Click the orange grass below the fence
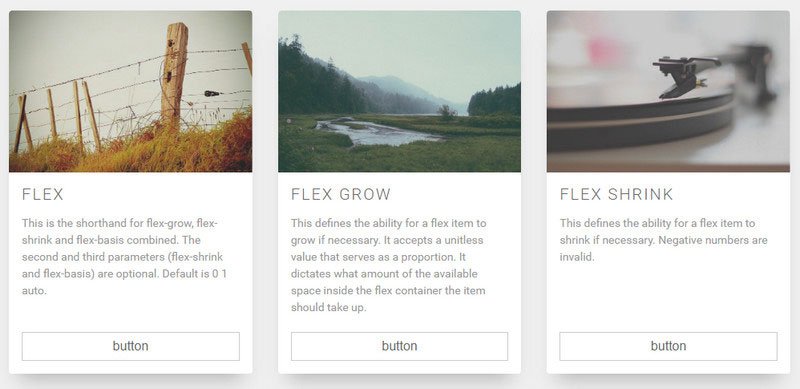This screenshot has height=389, width=800. (131, 148)
